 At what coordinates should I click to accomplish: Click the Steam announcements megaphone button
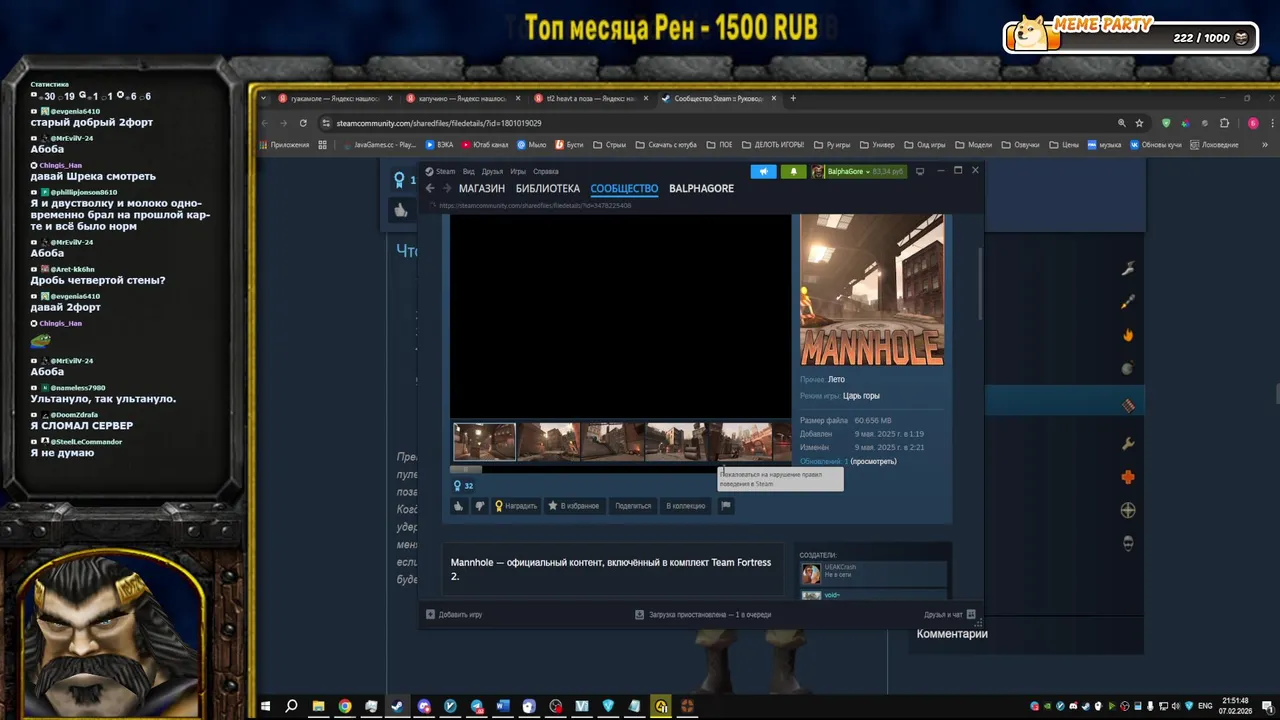(x=763, y=171)
